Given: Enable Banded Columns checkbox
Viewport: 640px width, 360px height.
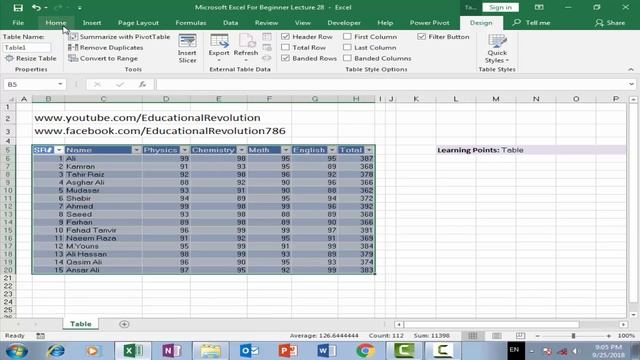Looking at the screenshot, I should coord(347,58).
